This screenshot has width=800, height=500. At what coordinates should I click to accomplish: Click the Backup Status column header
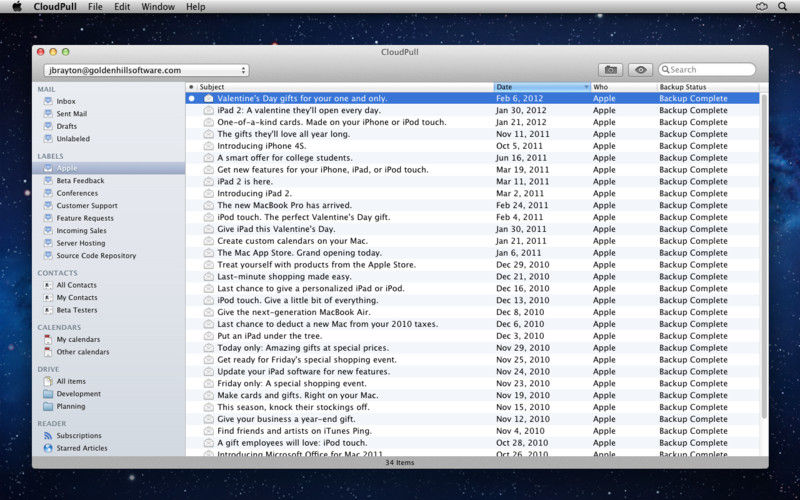coord(708,87)
